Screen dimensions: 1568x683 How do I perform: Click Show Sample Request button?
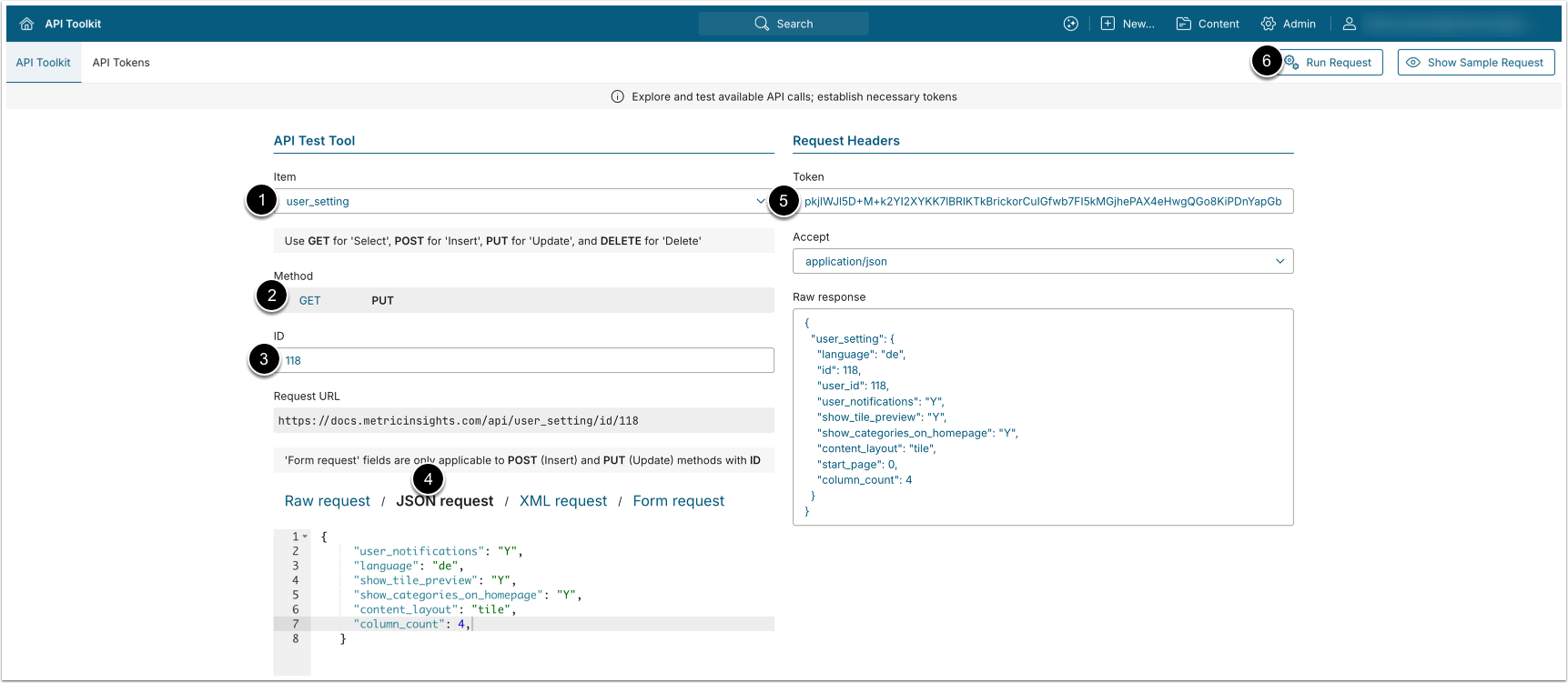[x=1475, y=63]
